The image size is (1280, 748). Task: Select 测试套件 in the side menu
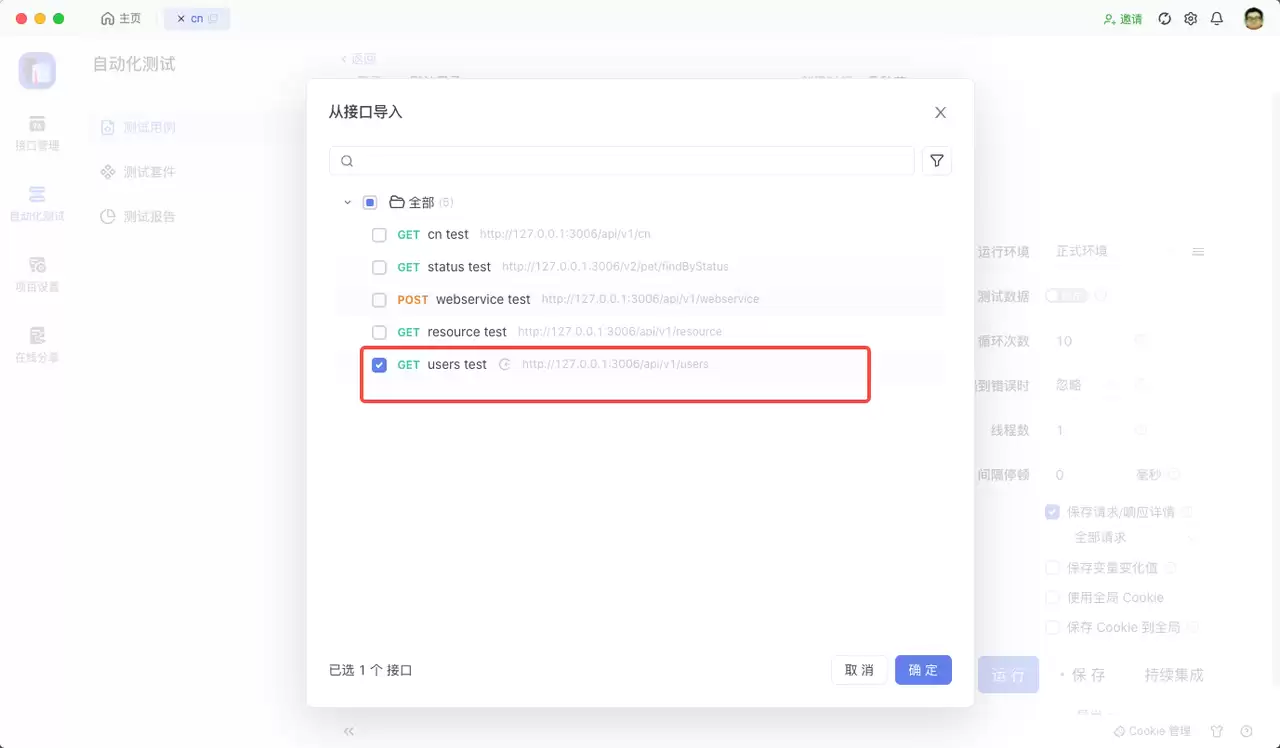[x=139, y=172]
